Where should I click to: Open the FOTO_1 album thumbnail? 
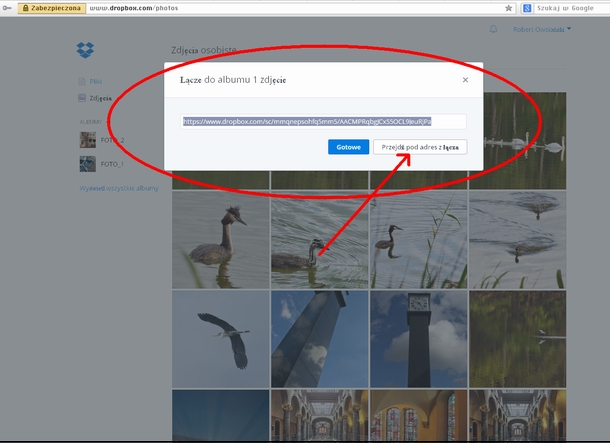[88, 164]
